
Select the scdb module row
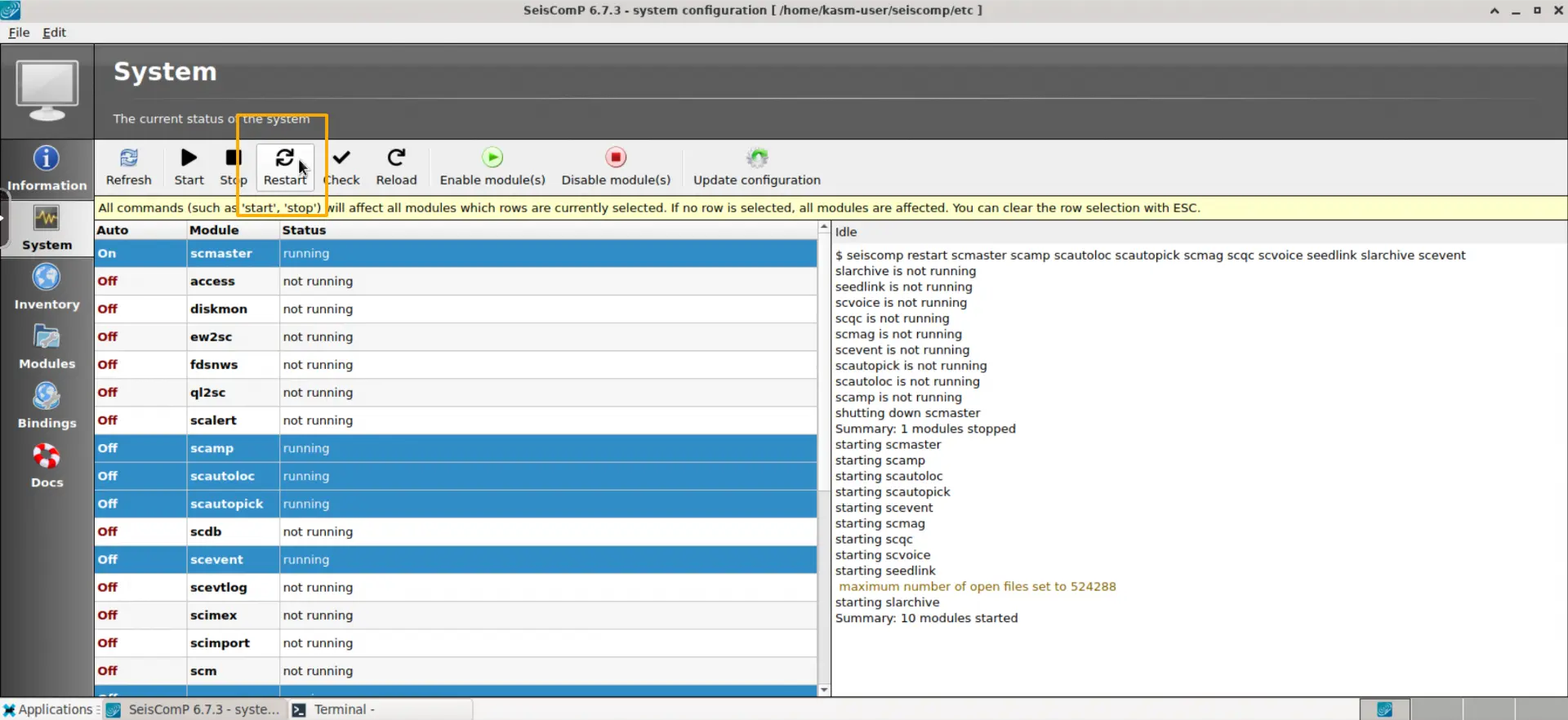[456, 532]
